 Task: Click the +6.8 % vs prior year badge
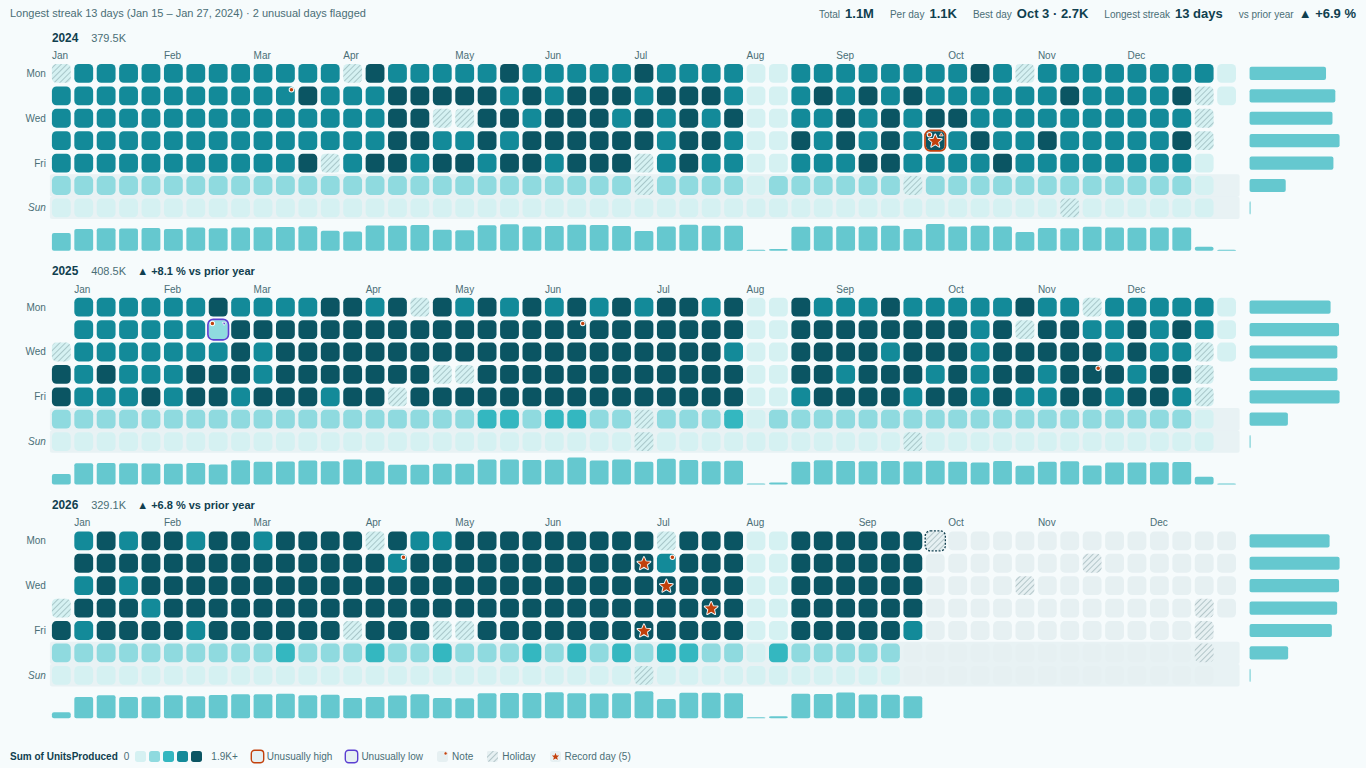tap(196, 505)
